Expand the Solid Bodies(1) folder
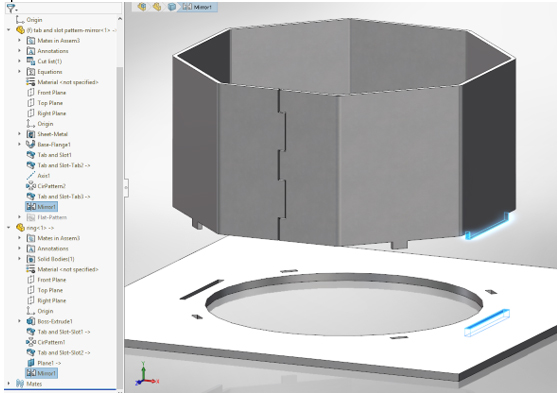Image resolution: width=558 pixels, height=395 pixels. (x=20, y=259)
